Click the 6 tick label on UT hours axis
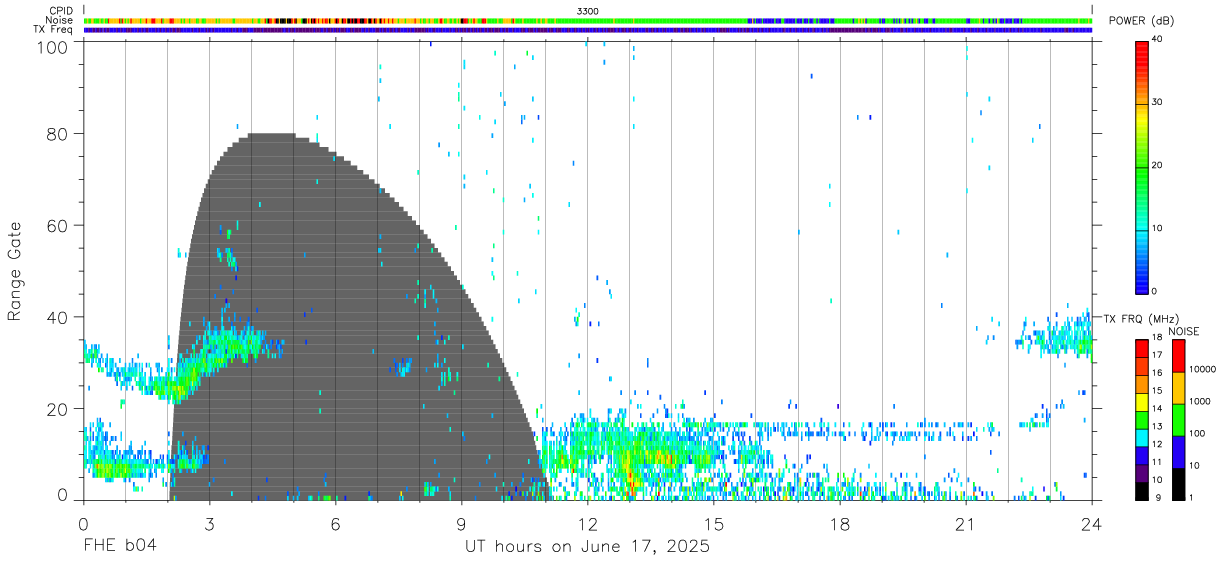The height and width of the screenshot is (567, 1228). 335,524
